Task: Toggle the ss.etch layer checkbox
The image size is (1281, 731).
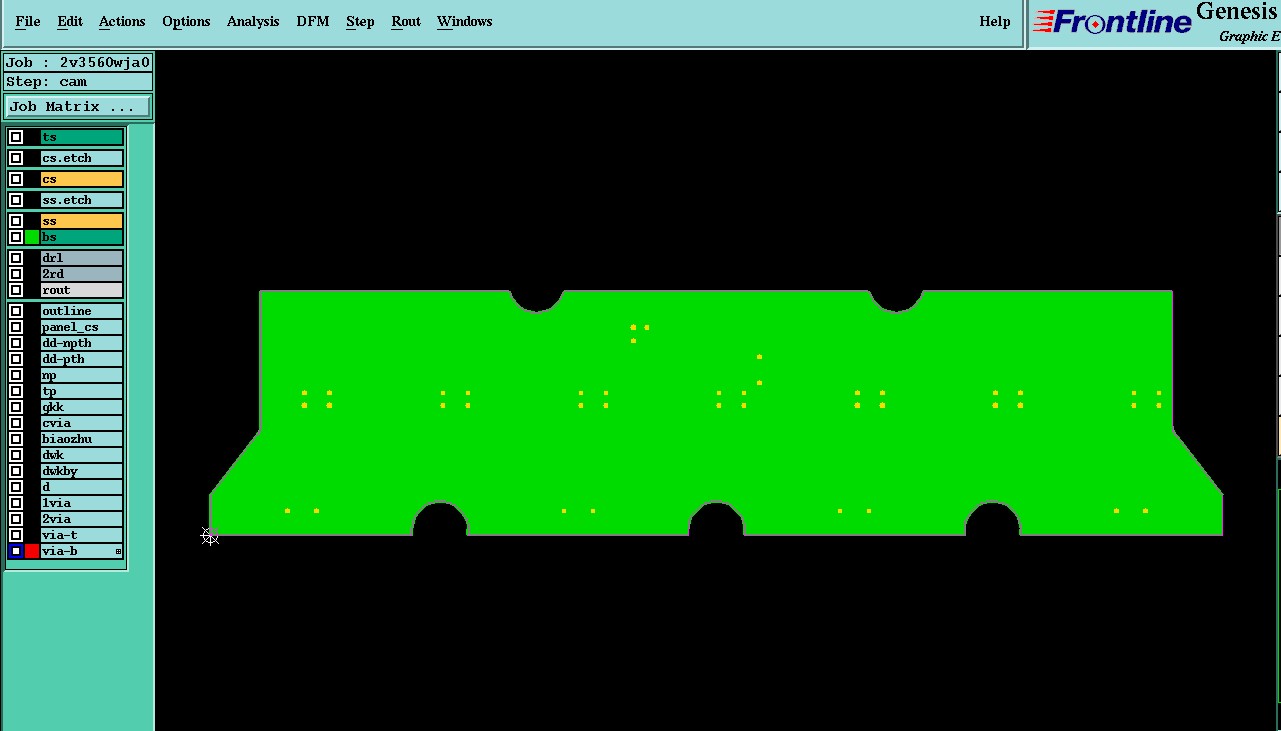Action: [x=16, y=200]
